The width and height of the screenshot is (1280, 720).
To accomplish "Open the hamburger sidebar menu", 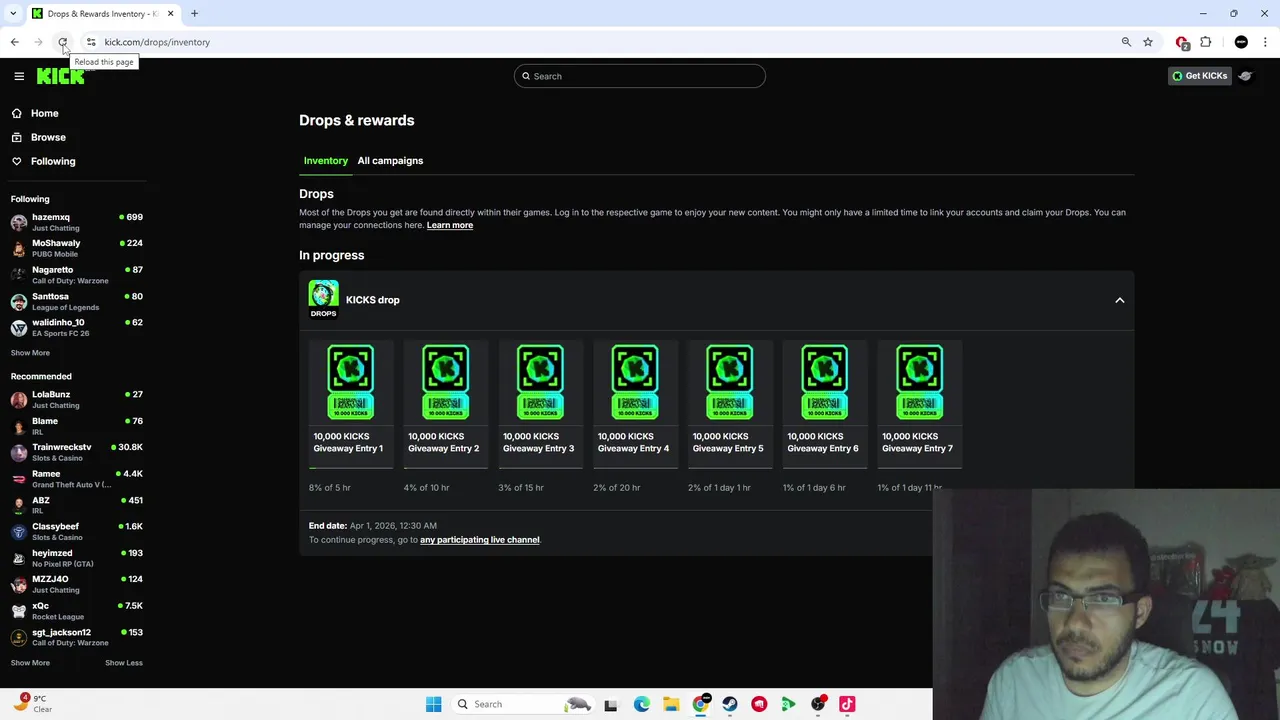I will click(x=19, y=76).
